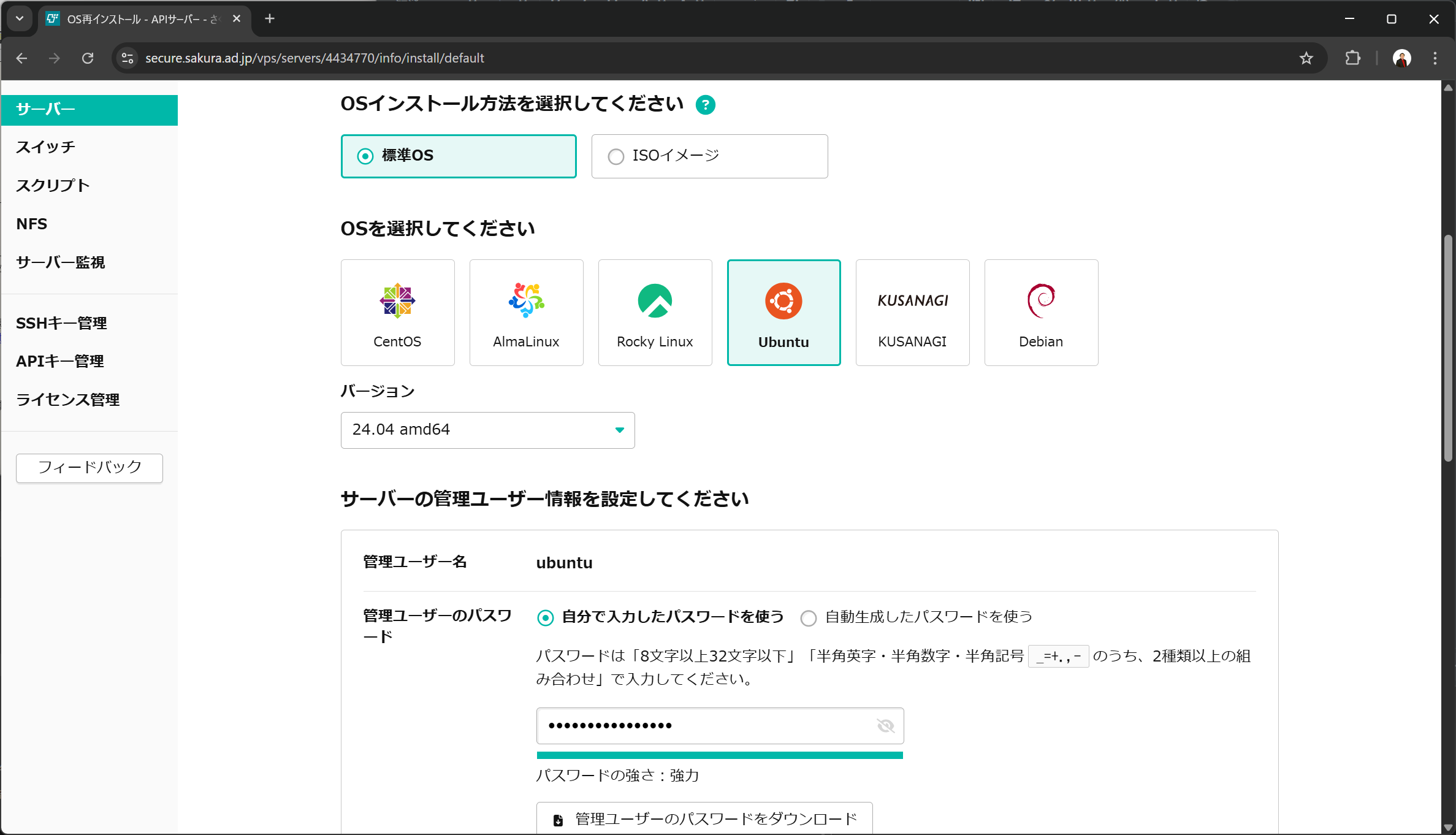The height and width of the screenshot is (835, 1456).
Task: Toggle password visibility eye icon
Action: (885, 726)
